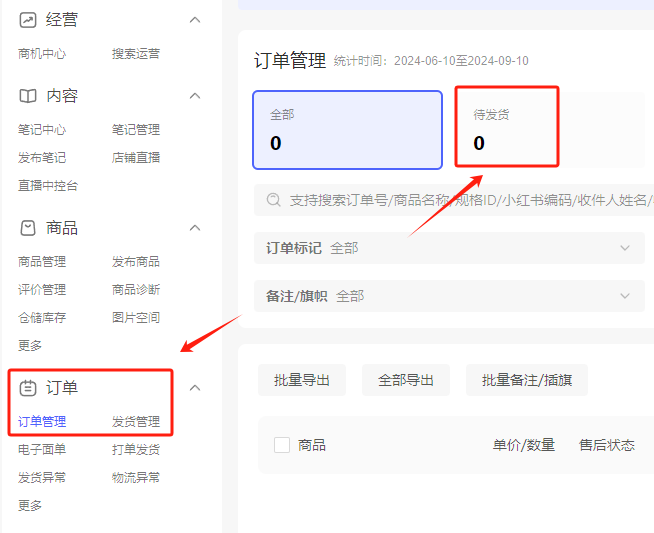
Task: Open 图片空间 in sidebar
Action: click(x=136, y=318)
